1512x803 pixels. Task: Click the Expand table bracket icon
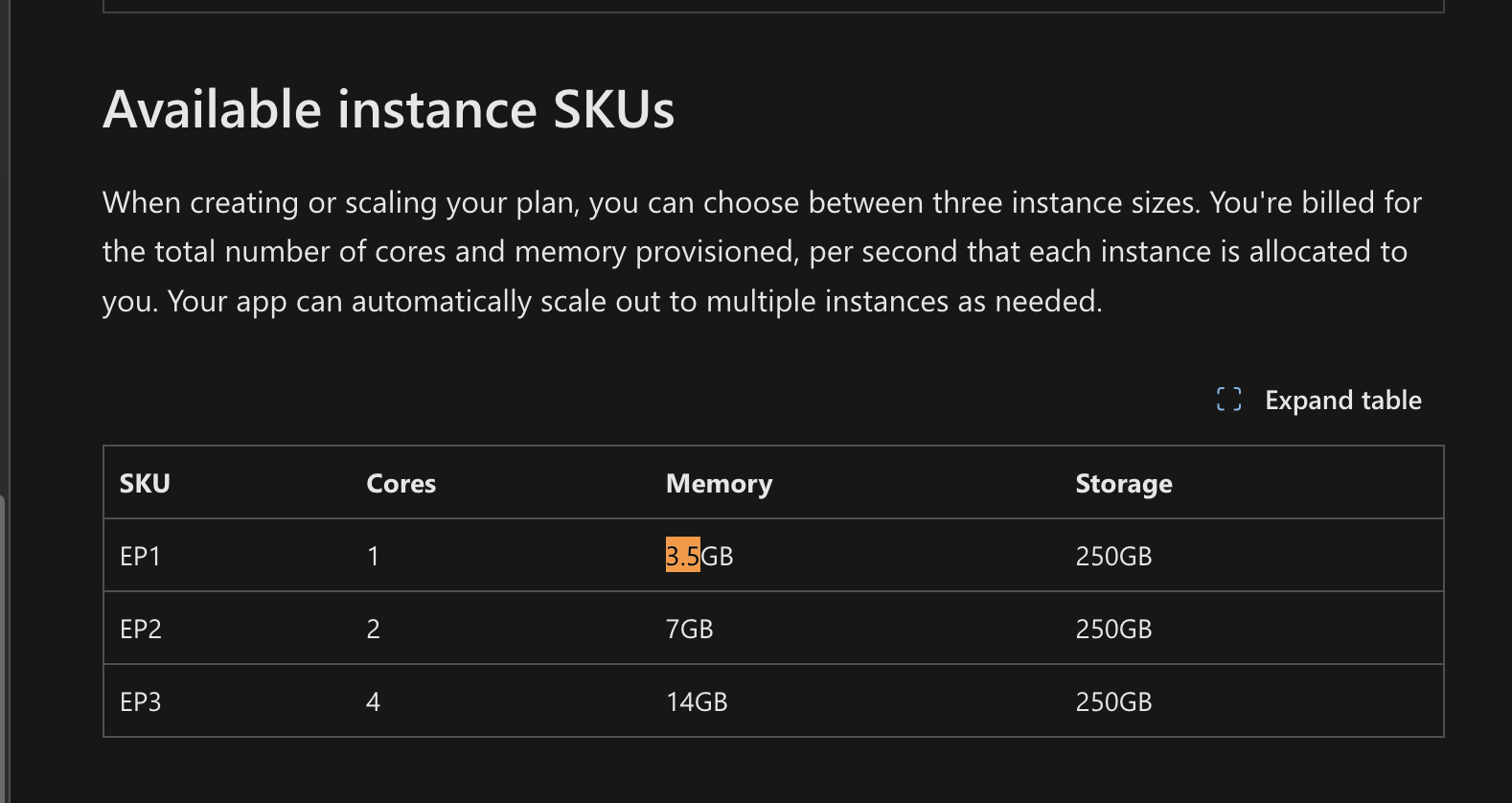(1228, 400)
